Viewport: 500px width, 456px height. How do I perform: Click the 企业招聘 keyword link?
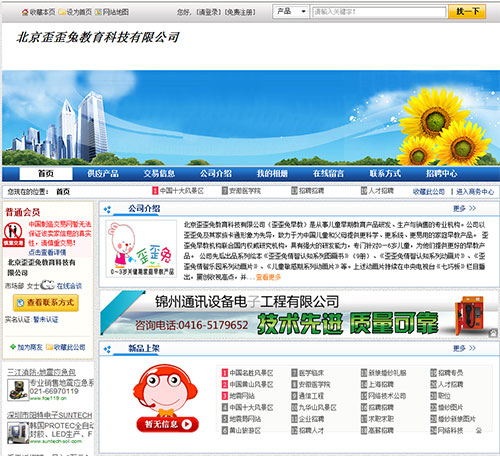(x=311, y=419)
